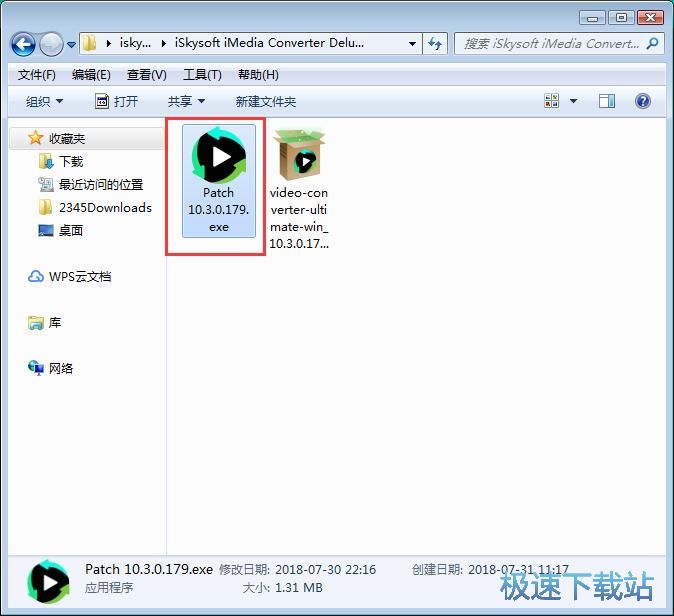Expand the 组织 dropdown
This screenshot has width=674, height=616.
click(x=44, y=101)
